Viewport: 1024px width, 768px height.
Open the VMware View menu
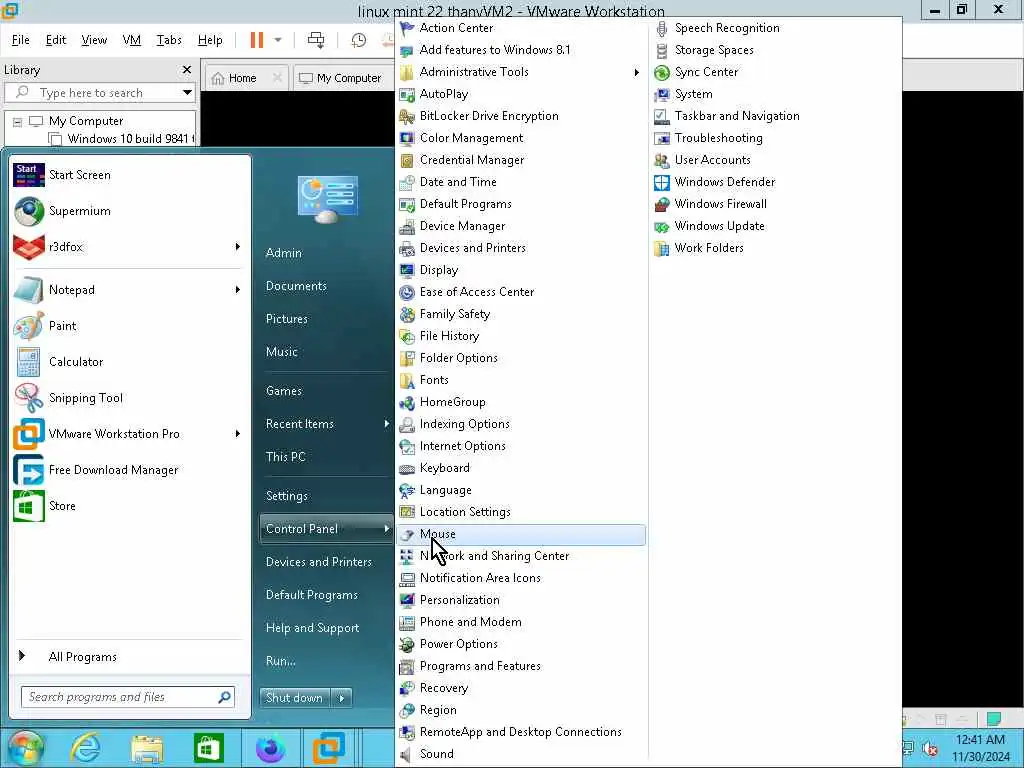pyautogui.click(x=94, y=40)
